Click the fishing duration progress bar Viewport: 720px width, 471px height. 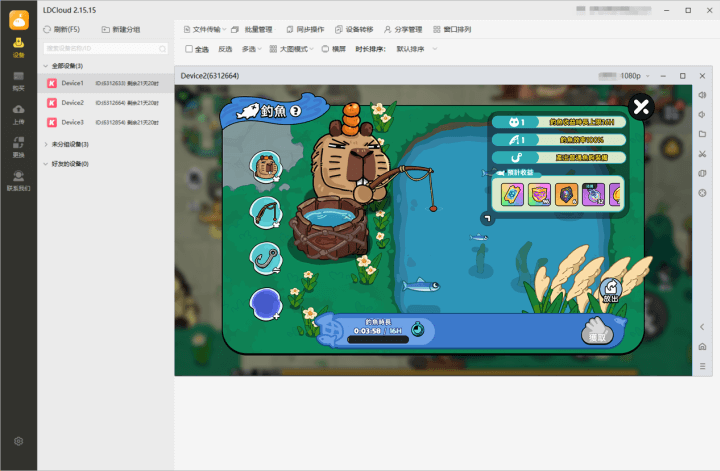point(378,340)
